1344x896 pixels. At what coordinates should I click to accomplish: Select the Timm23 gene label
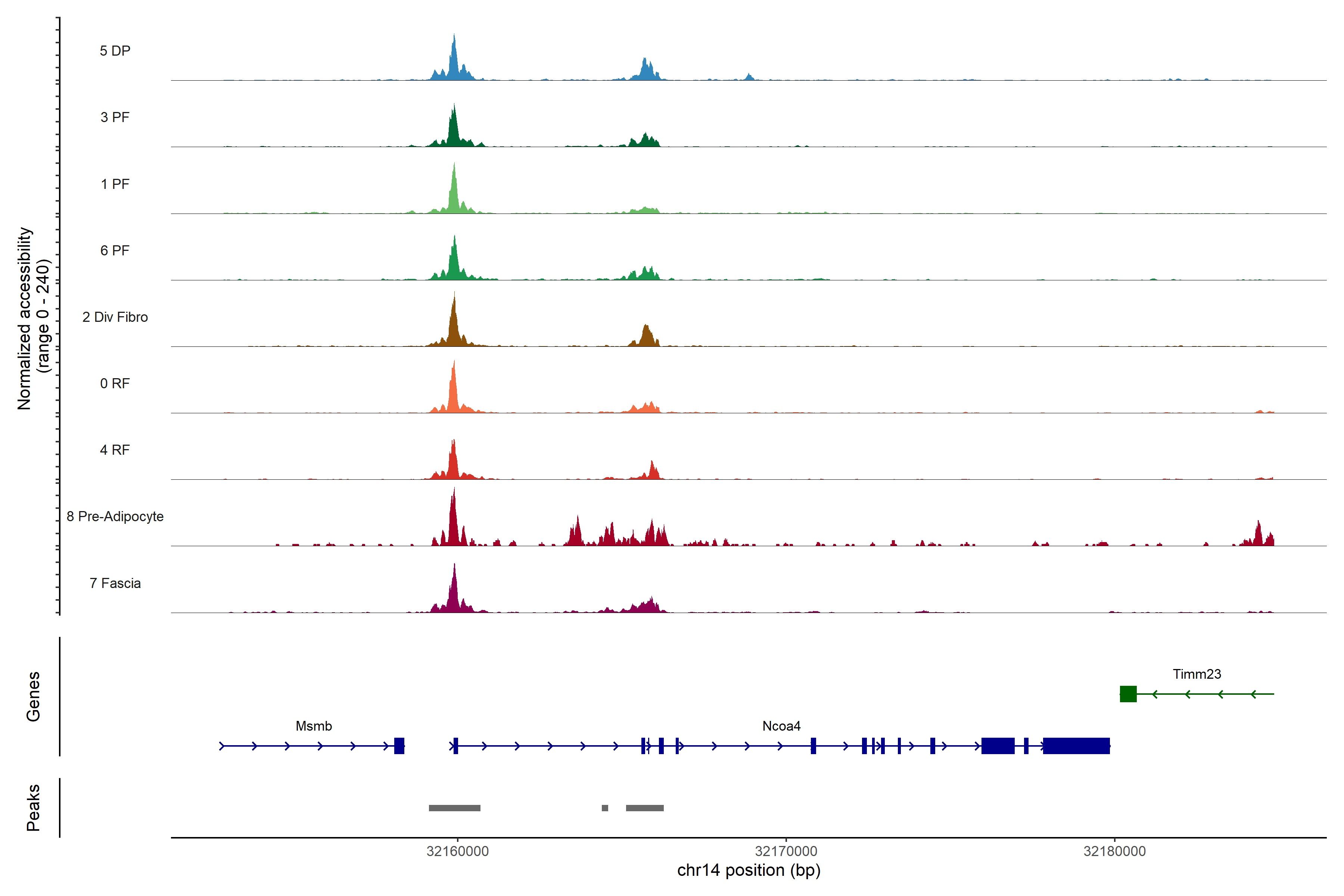(1197, 674)
